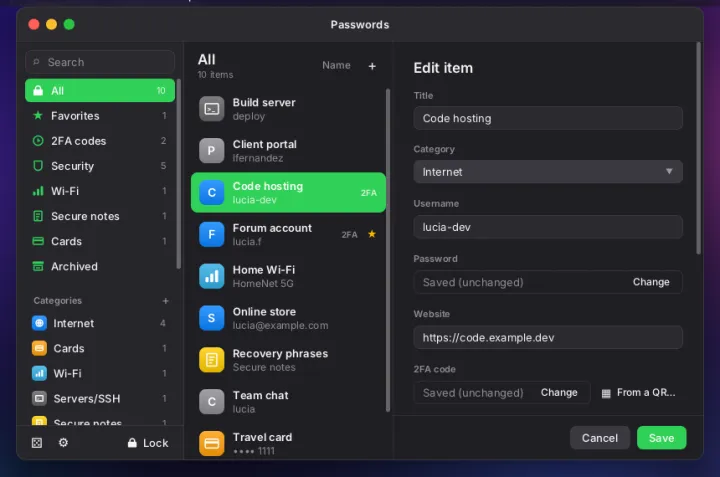Click the Search field
720x477 pixels.
tap(100, 62)
